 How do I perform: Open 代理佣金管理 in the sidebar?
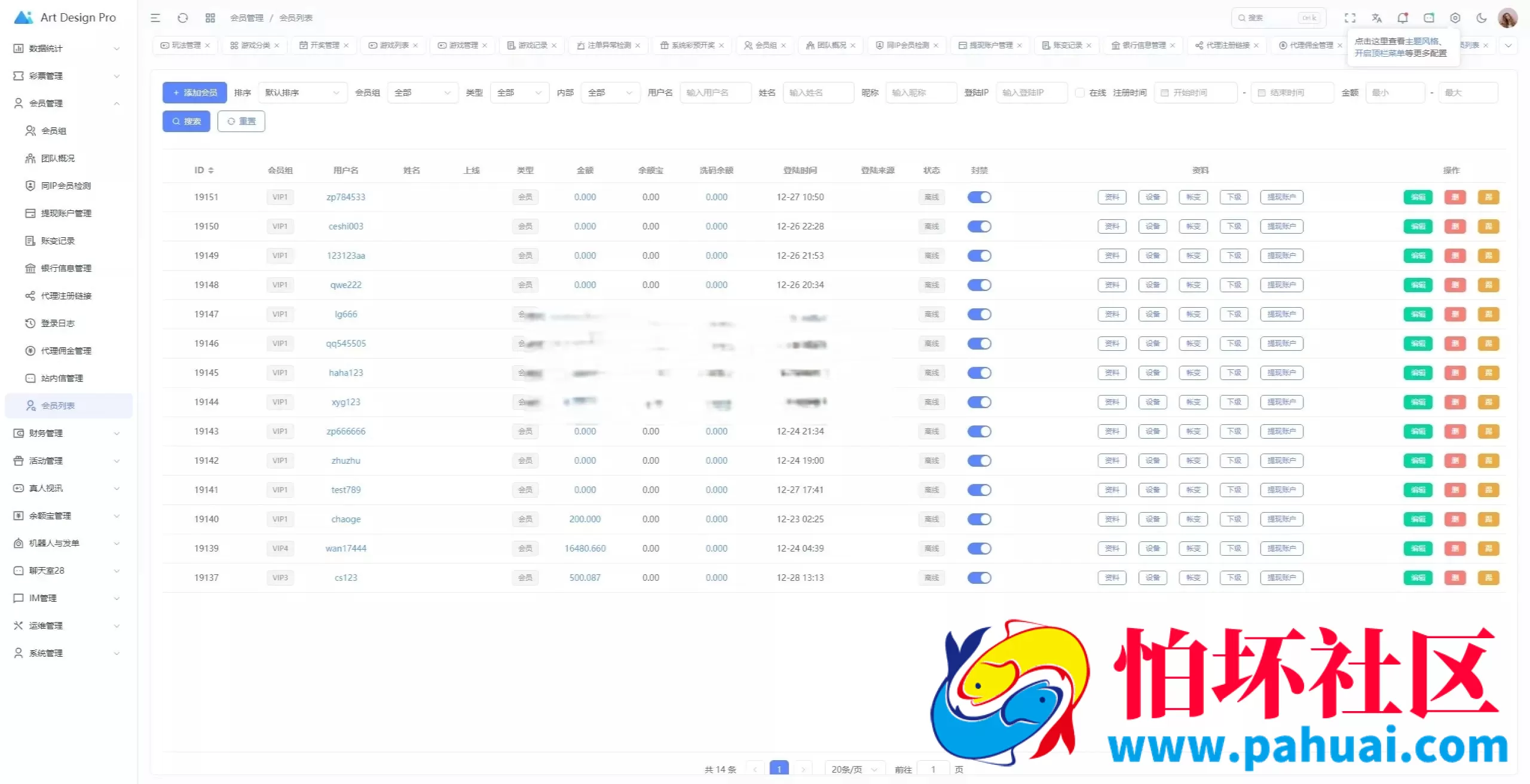(69, 351)
